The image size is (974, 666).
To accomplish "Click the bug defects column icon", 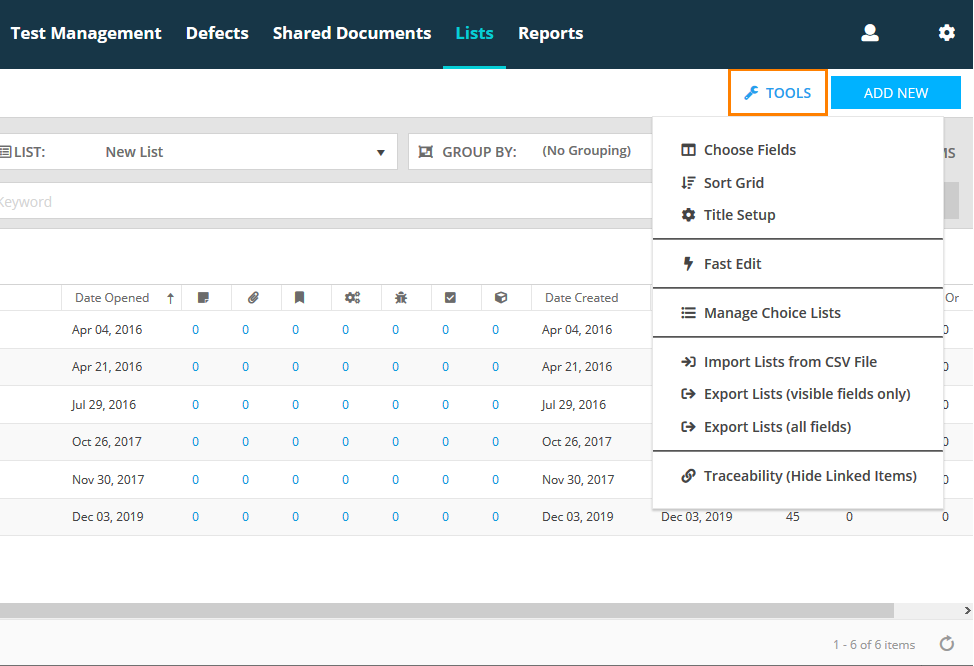I will 401,298.
